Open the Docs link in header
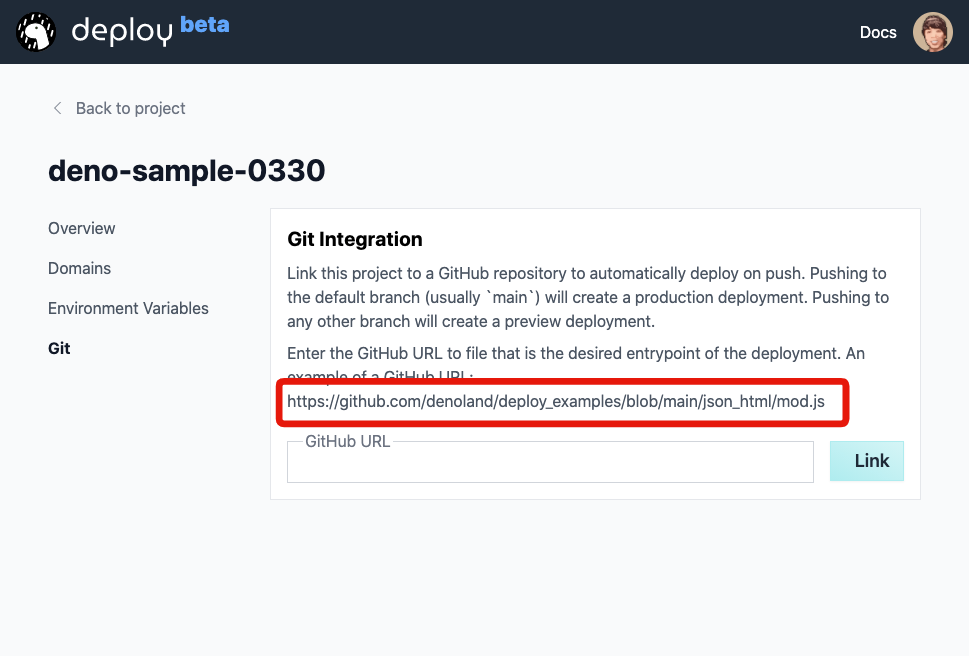Viewport: 969px width, 656px height. [x=878, y=32]
